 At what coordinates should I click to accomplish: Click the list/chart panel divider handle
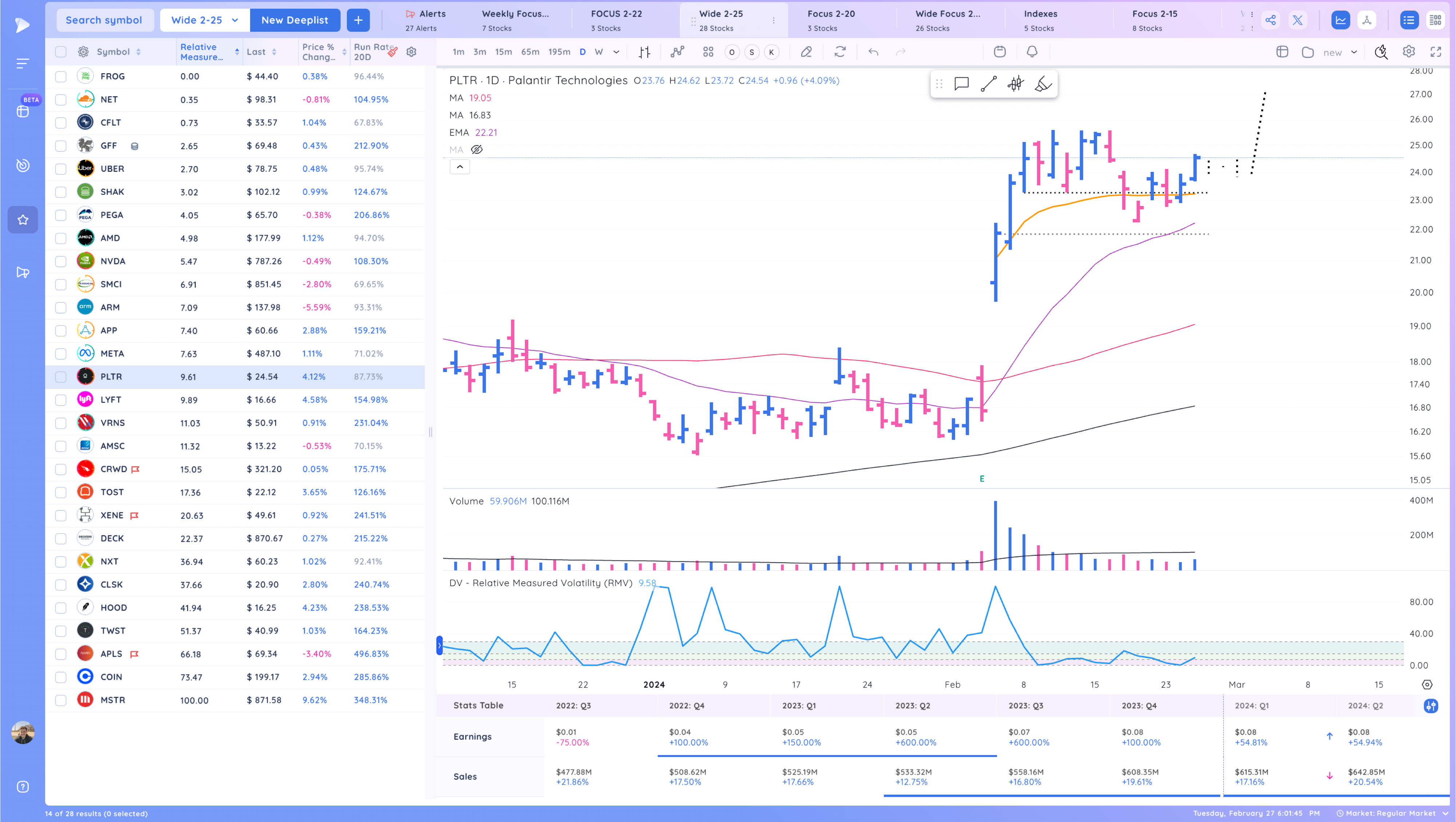431,432
